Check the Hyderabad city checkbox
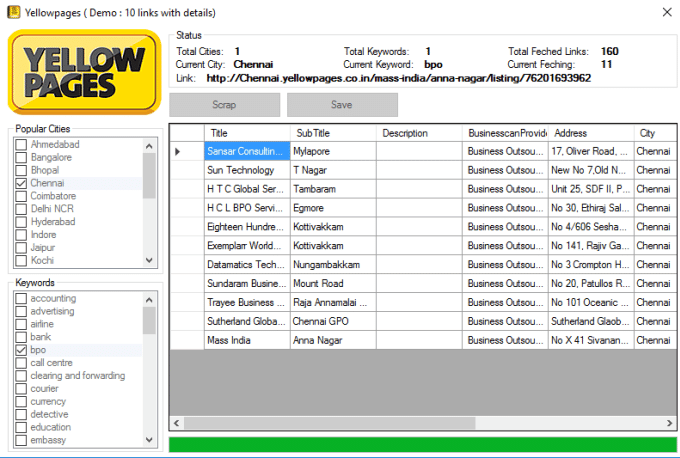 21,222
